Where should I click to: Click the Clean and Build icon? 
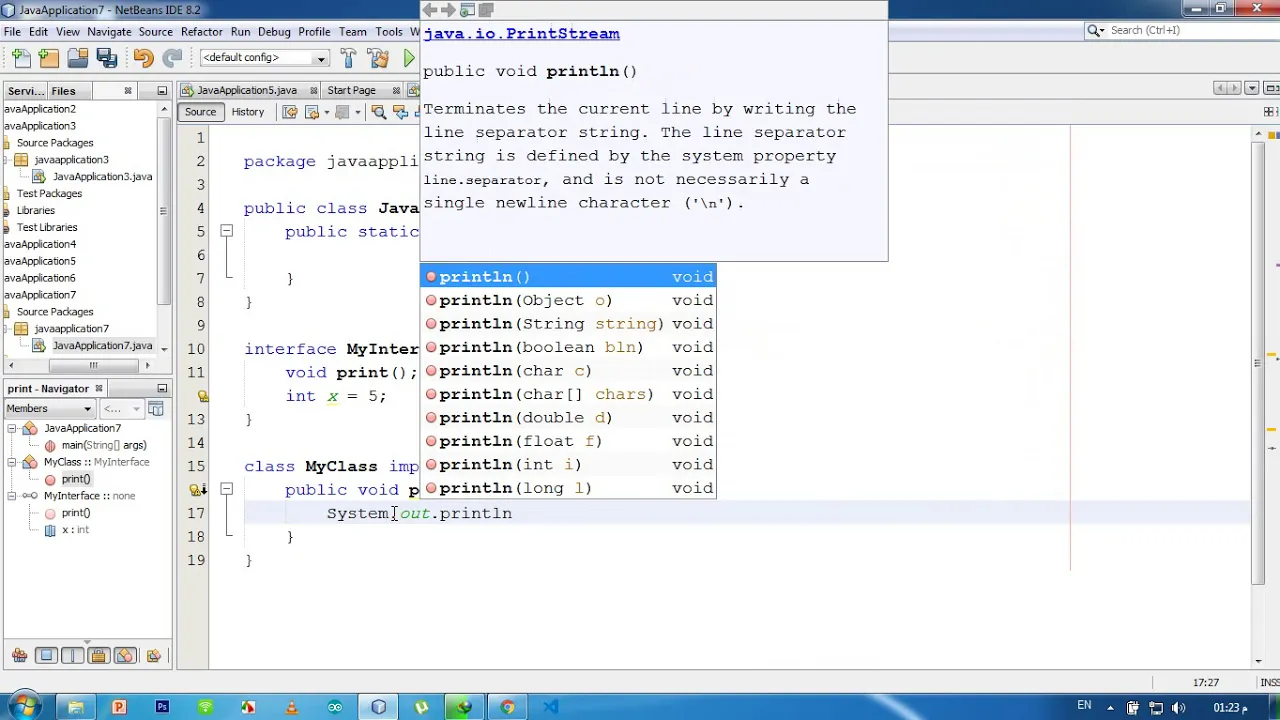click(x=378, y=58)
